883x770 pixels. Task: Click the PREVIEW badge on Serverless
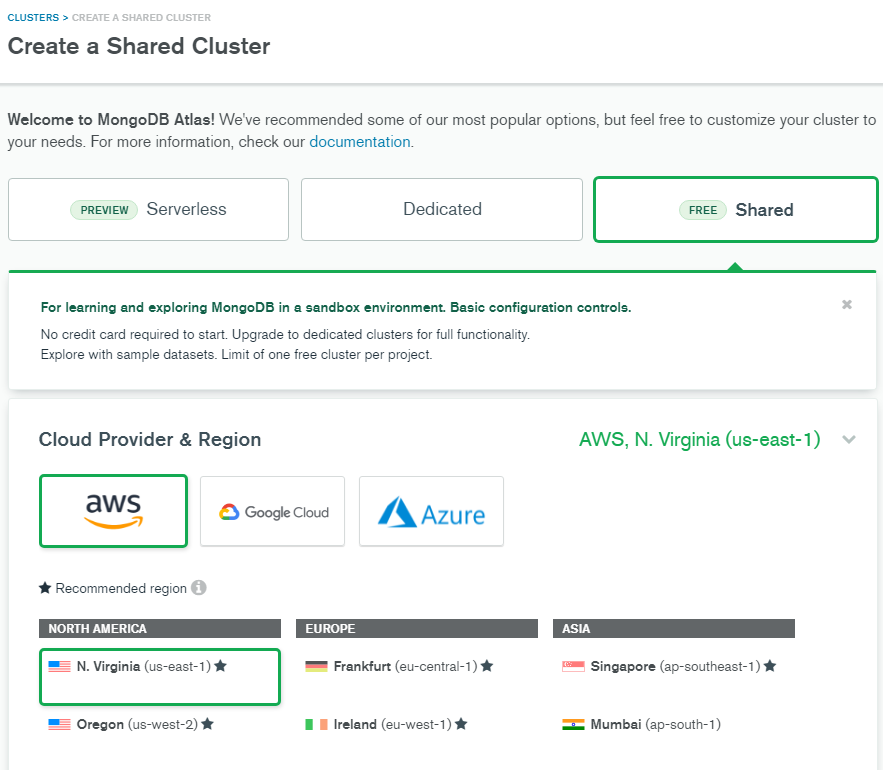coord(104,210)
